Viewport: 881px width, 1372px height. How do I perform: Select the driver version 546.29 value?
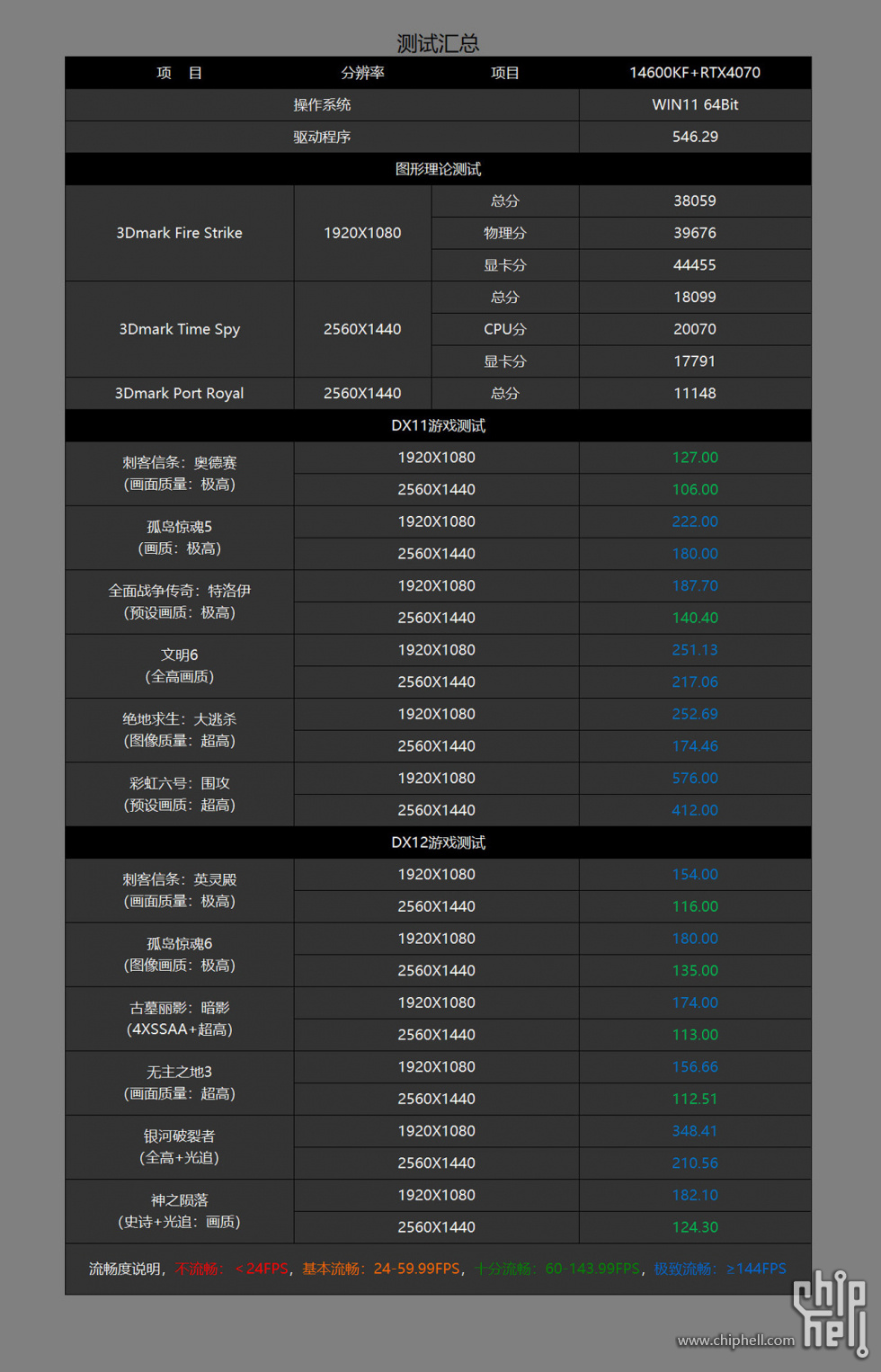coord(694,137)
